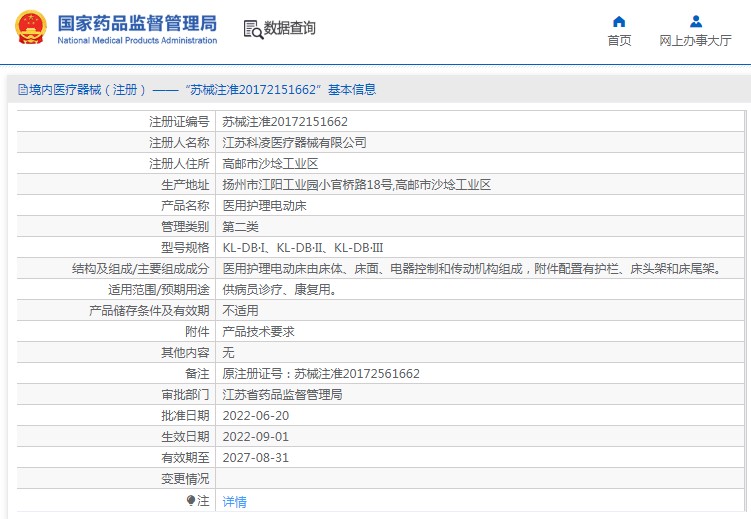Select registration number 苏械注准20172151662 value
Viewport: 751px width, 519px height.
click(285, 122)
